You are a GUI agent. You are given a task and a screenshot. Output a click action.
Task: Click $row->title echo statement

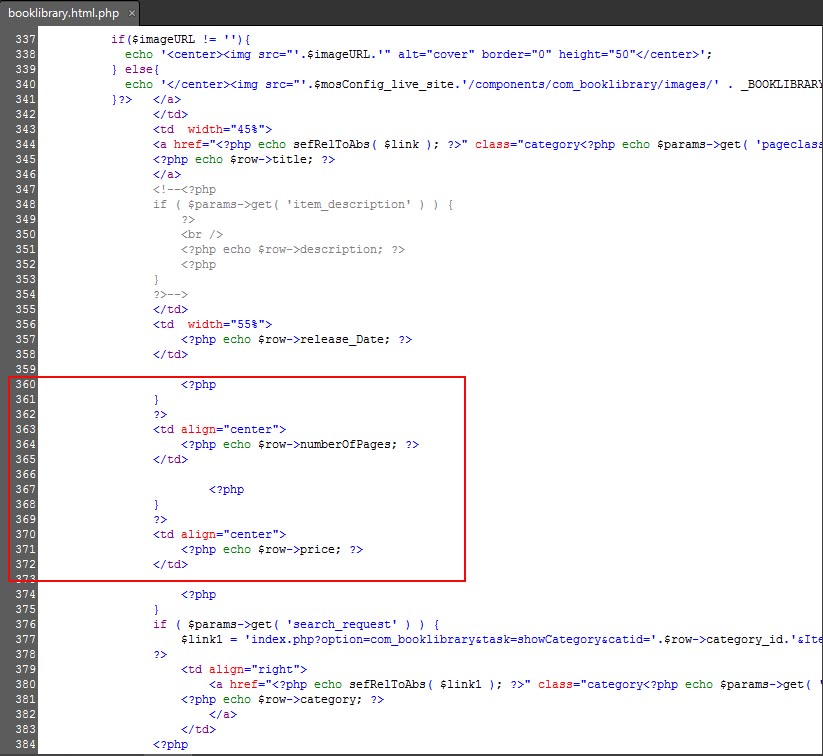point(244,159)
